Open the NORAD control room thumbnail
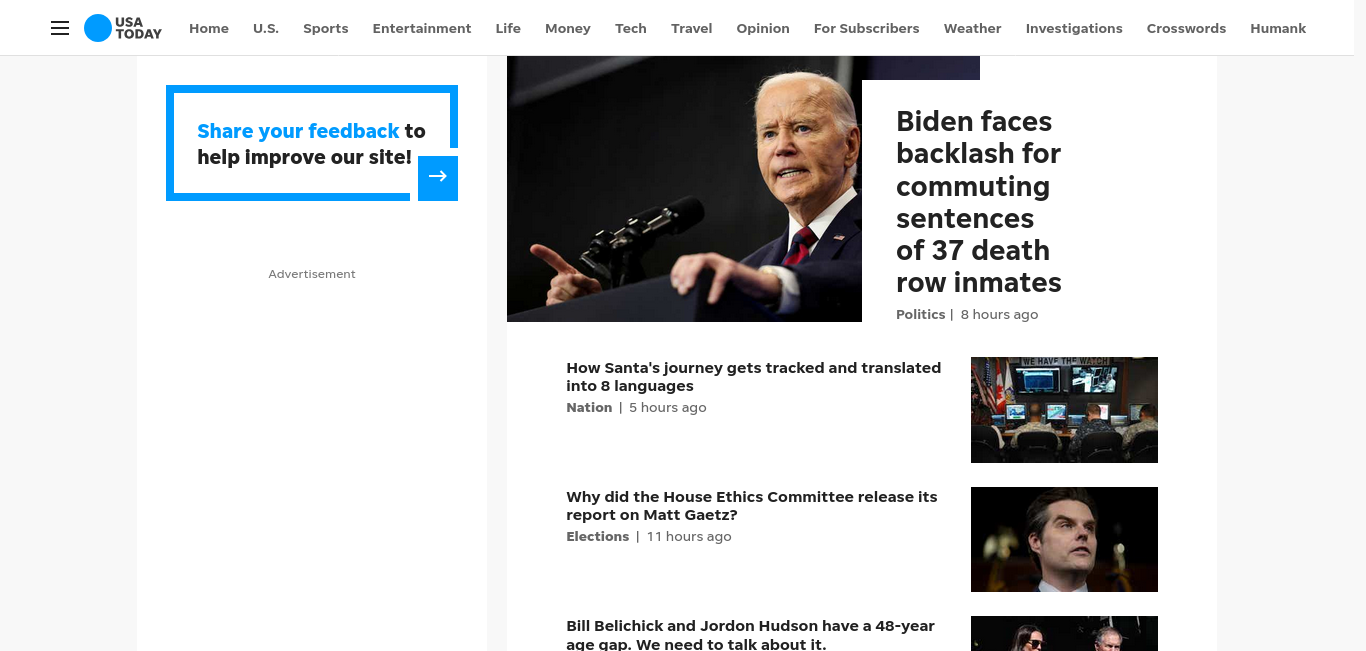Viewport: 1366px width, 651px height. [x=1064, y=410]
